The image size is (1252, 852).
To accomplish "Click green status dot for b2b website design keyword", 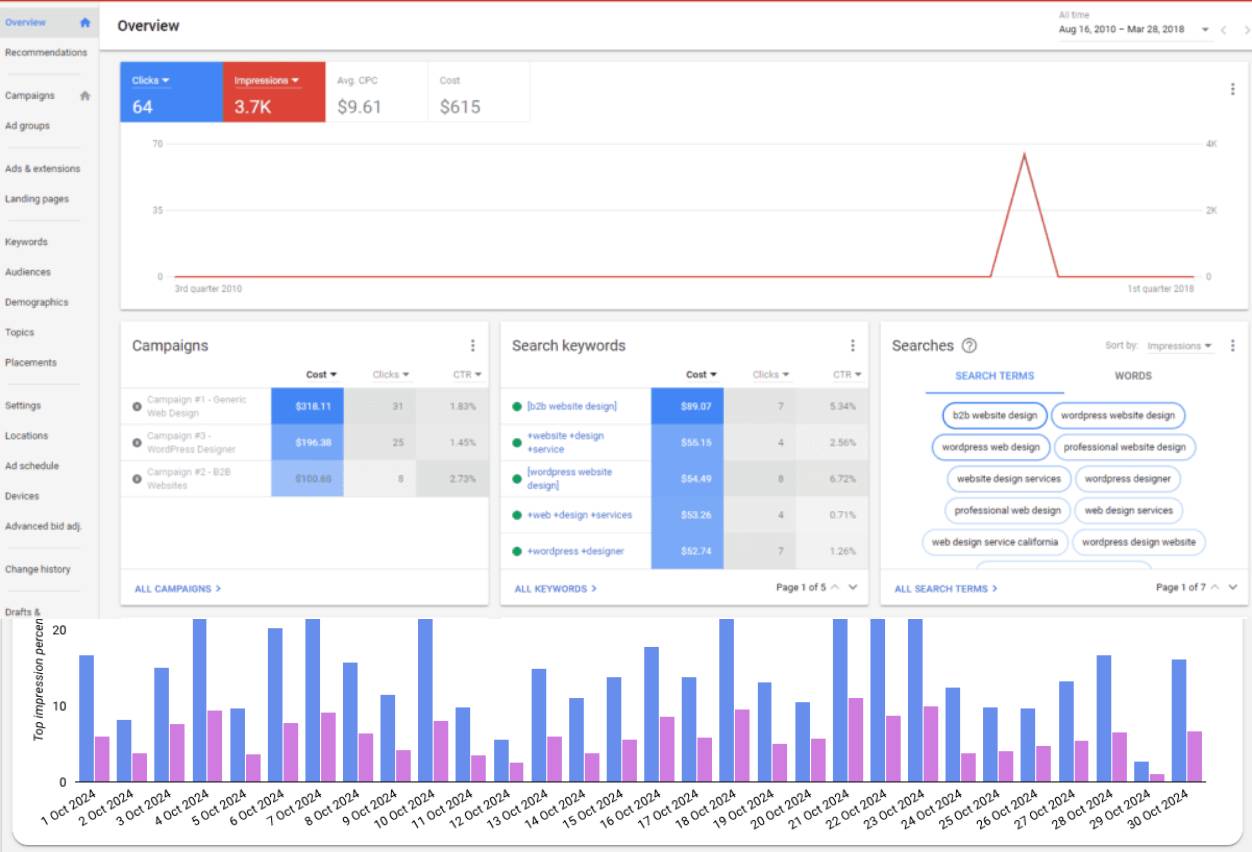I will (x=517, y=406).
